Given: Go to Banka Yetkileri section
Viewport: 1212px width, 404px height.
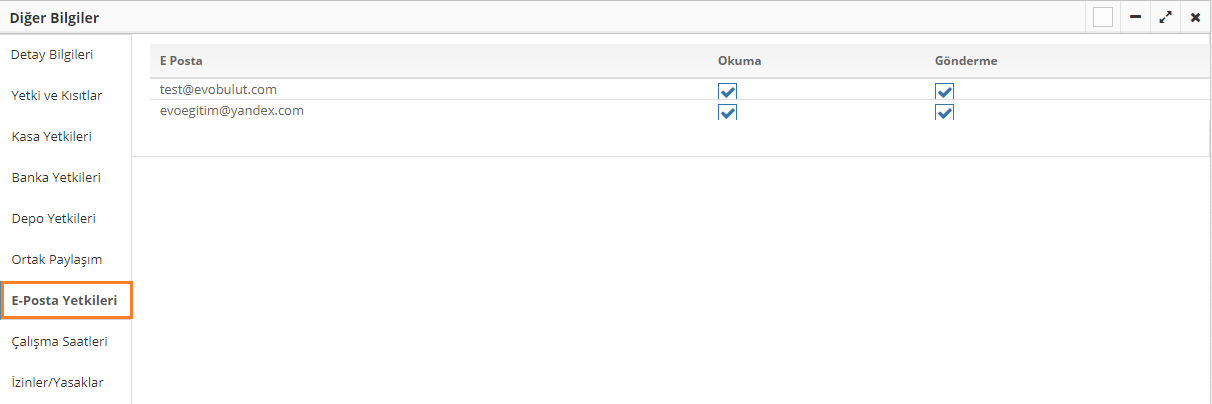Looking at the screenshot, I should (x=56, y=177).
